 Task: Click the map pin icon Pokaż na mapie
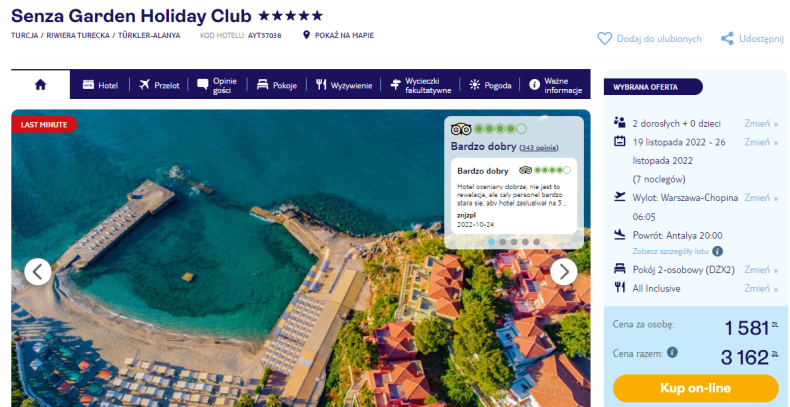tap(306, 35)
